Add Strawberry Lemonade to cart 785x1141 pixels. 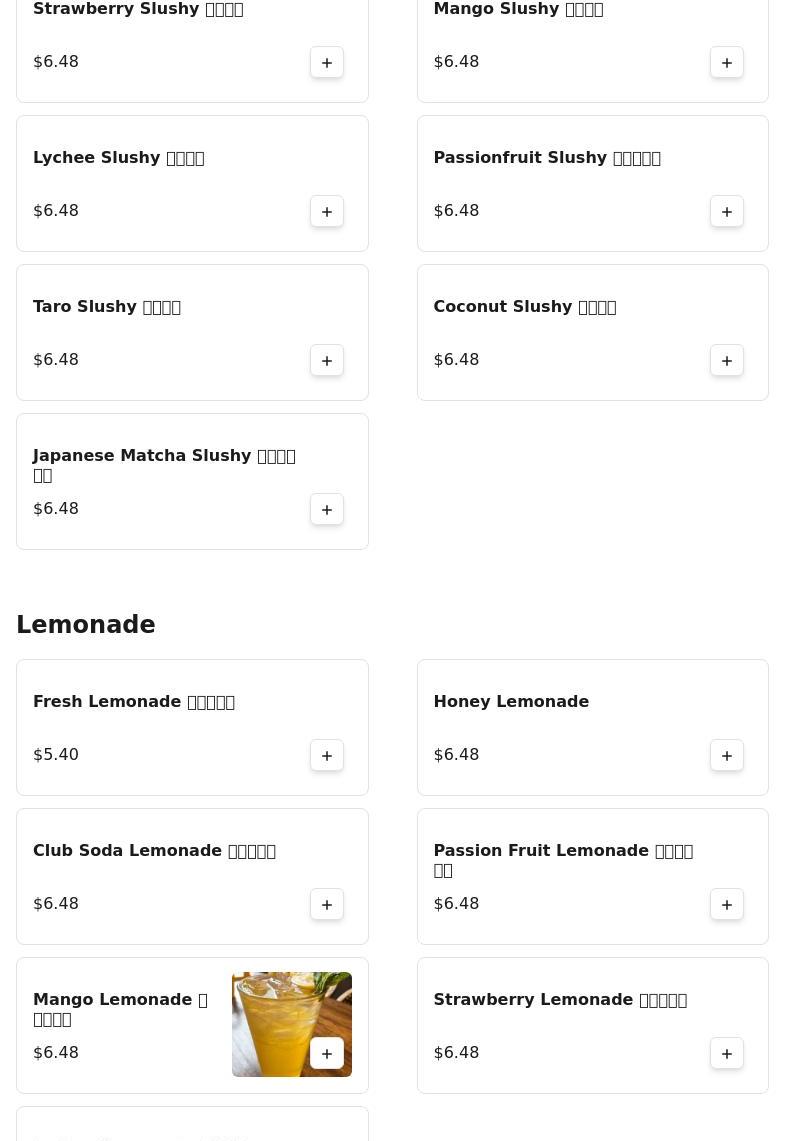tap(727, 1053)
